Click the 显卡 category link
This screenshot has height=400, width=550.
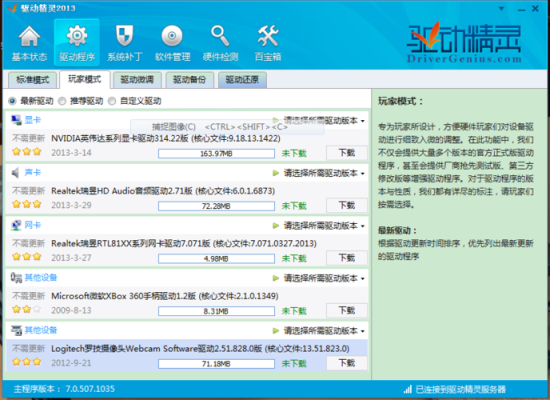click(x=33, y=120)
